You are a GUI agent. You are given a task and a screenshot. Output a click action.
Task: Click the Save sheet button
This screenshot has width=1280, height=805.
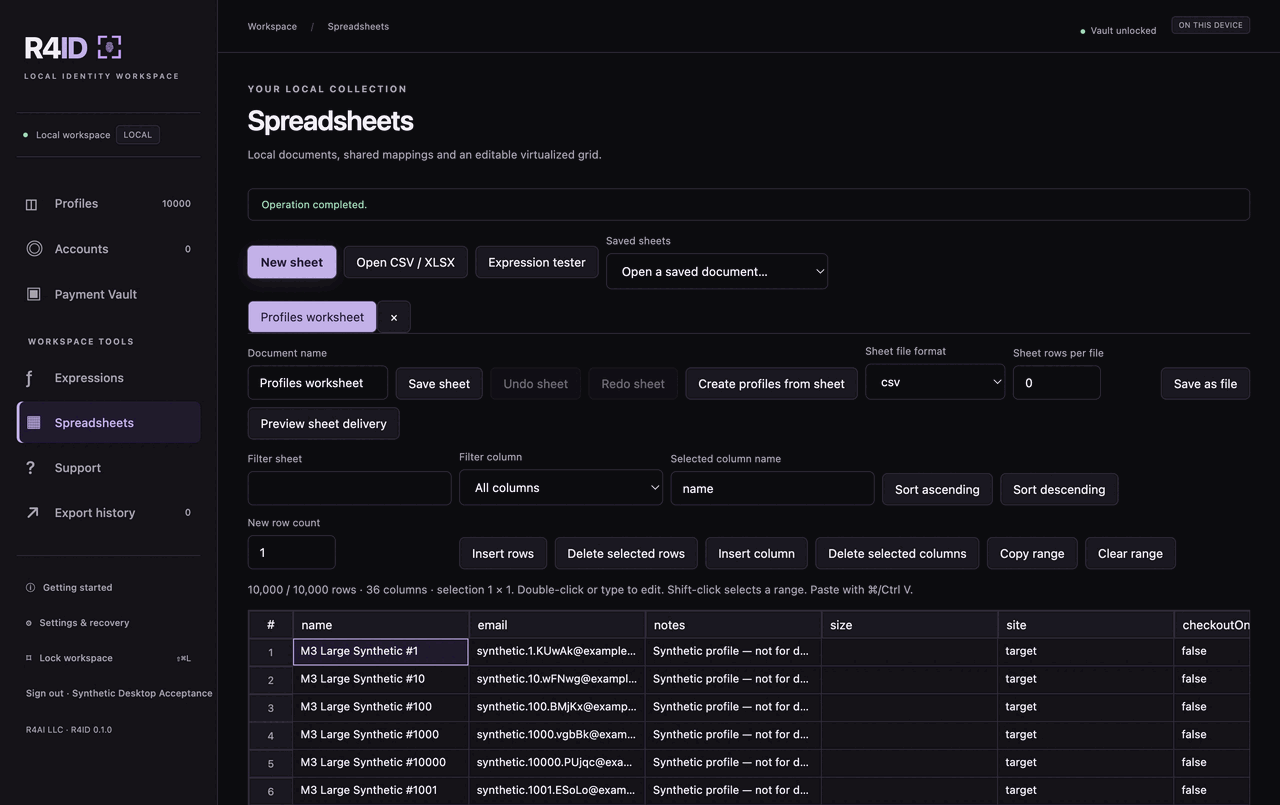(439, 384)
